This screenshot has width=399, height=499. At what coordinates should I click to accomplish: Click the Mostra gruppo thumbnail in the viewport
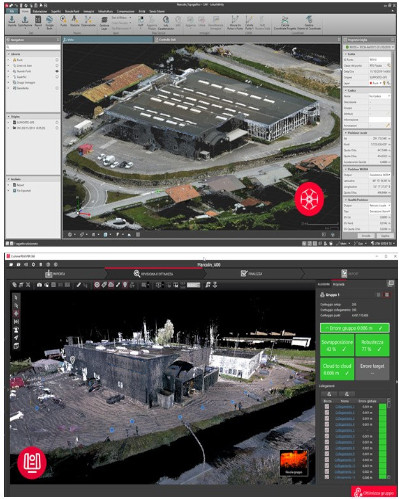pyautogui.click(x=294, y=462)
